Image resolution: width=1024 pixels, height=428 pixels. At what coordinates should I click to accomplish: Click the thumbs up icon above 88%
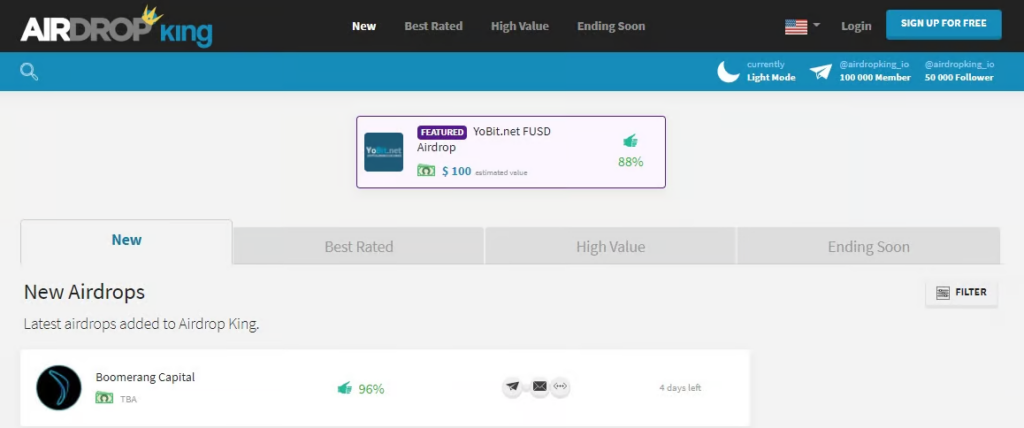coord(630,141)
